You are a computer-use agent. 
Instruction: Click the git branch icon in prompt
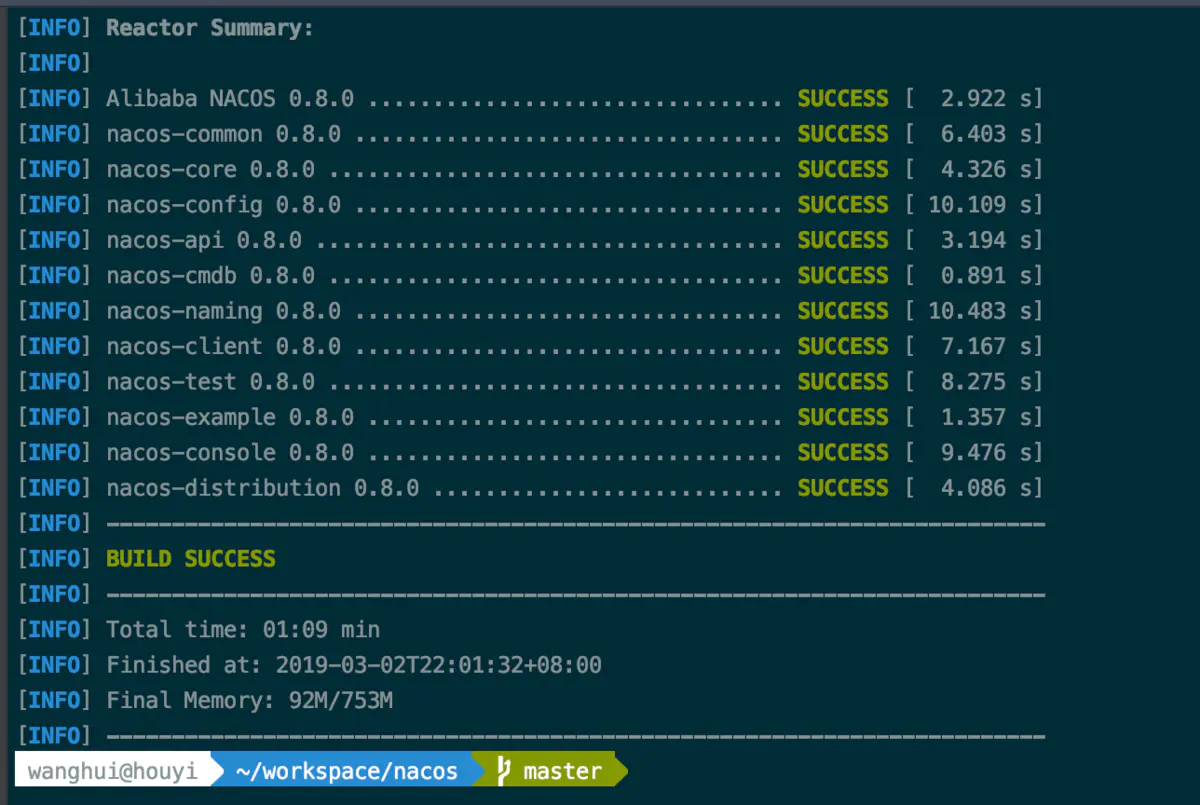[x=503, y=771]
